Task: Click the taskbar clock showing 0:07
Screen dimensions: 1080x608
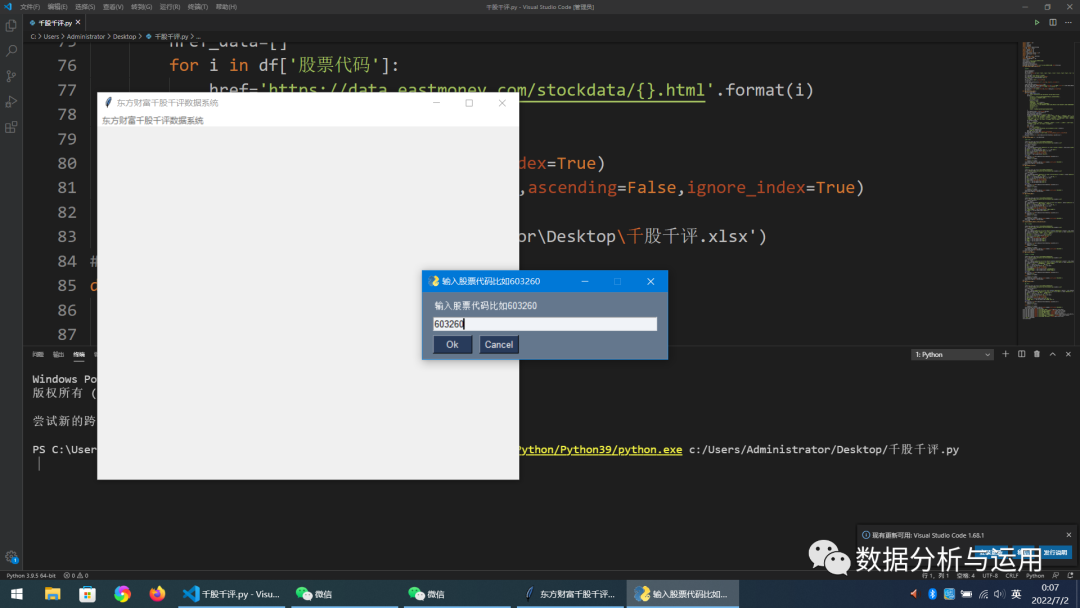Action: [x=1050, y=594]
